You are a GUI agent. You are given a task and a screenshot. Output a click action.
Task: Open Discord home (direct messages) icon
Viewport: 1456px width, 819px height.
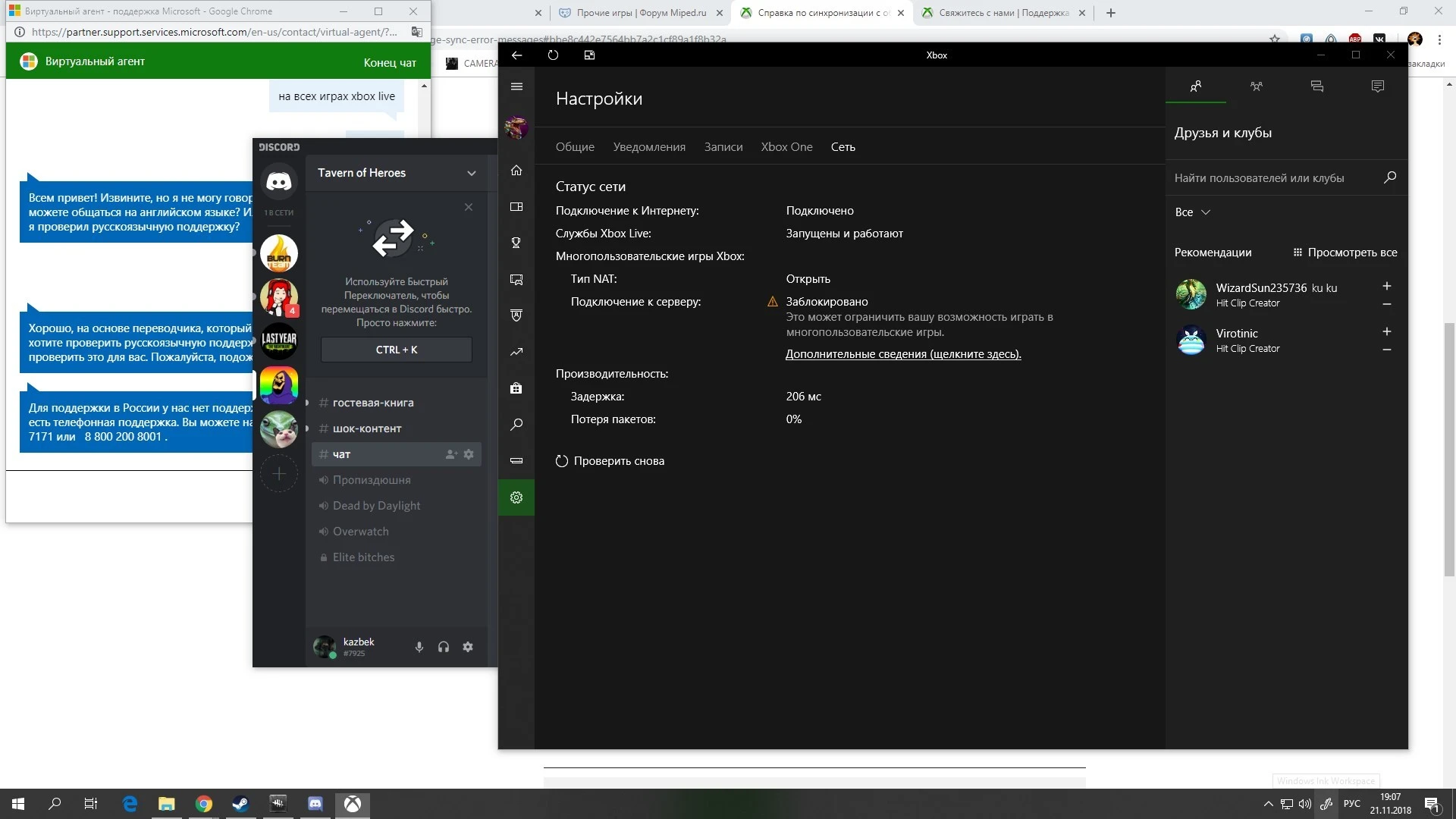click(279, 182)
